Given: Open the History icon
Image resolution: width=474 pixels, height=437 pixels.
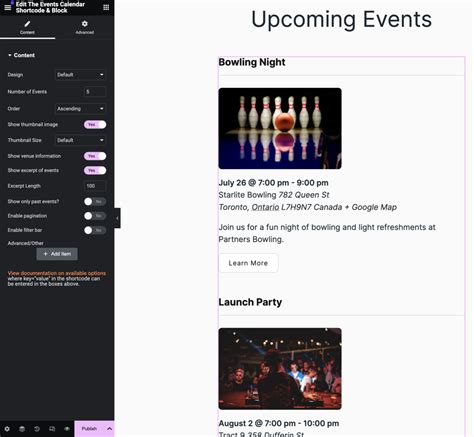Looking at the screenshot, I should pos(37,429).
